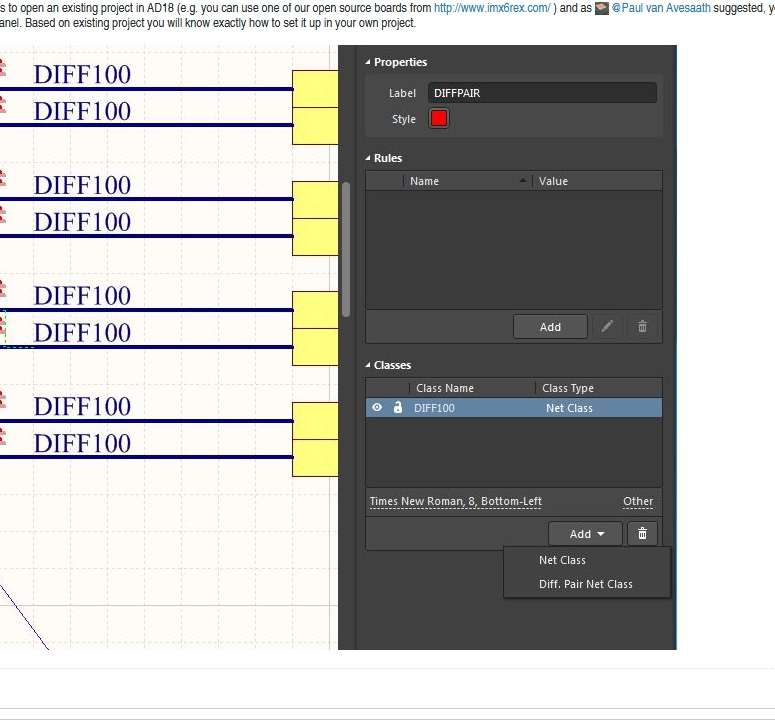
Task: Choose Diff. Pair Net Class entry
Action: point(586,584)
